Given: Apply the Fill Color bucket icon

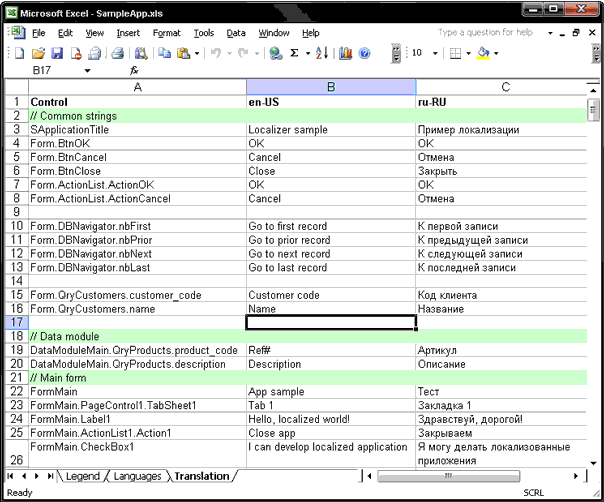Looking at the screenshot, I should [483, 53].
